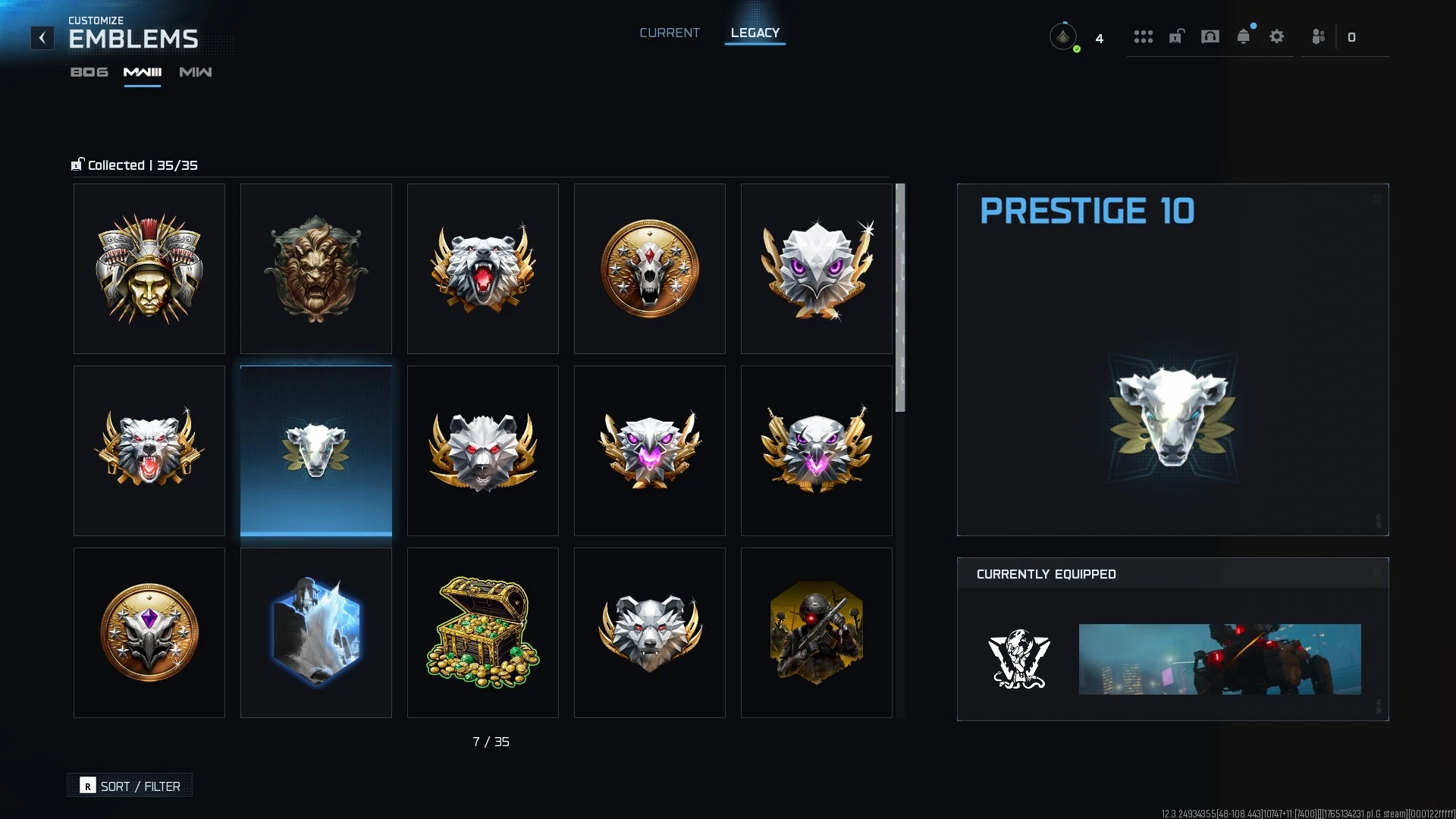Select the MWII game filter tab
1456x819 pixels.
[x=143, y=72]
